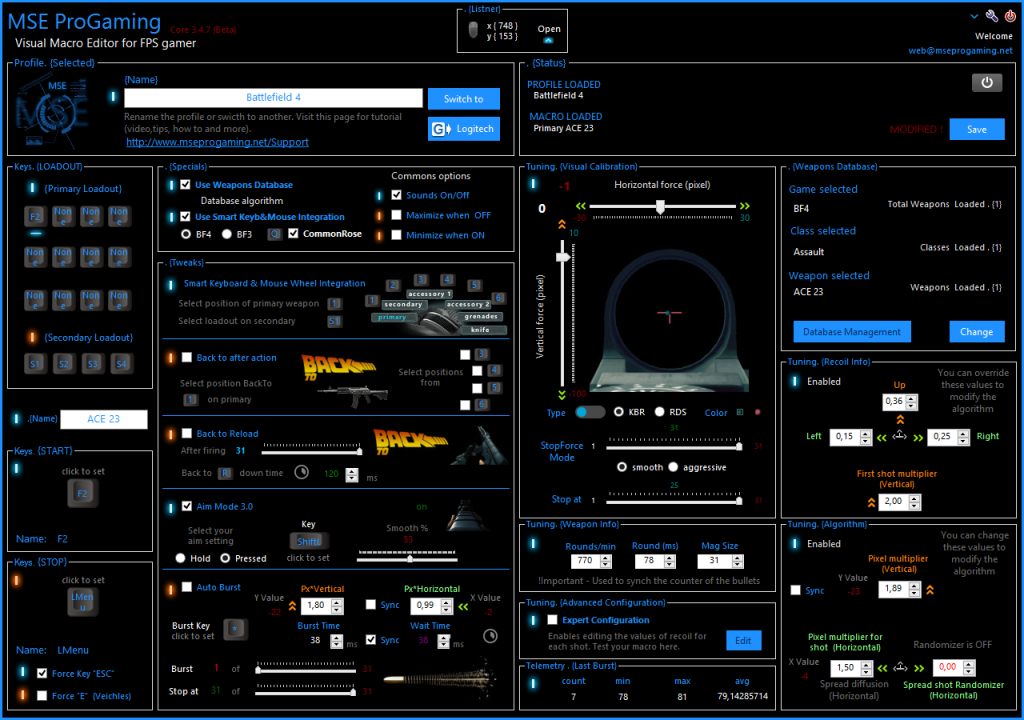1024x720 pixels.
Task: Click the Change weapon button
Action: point(976,332)
